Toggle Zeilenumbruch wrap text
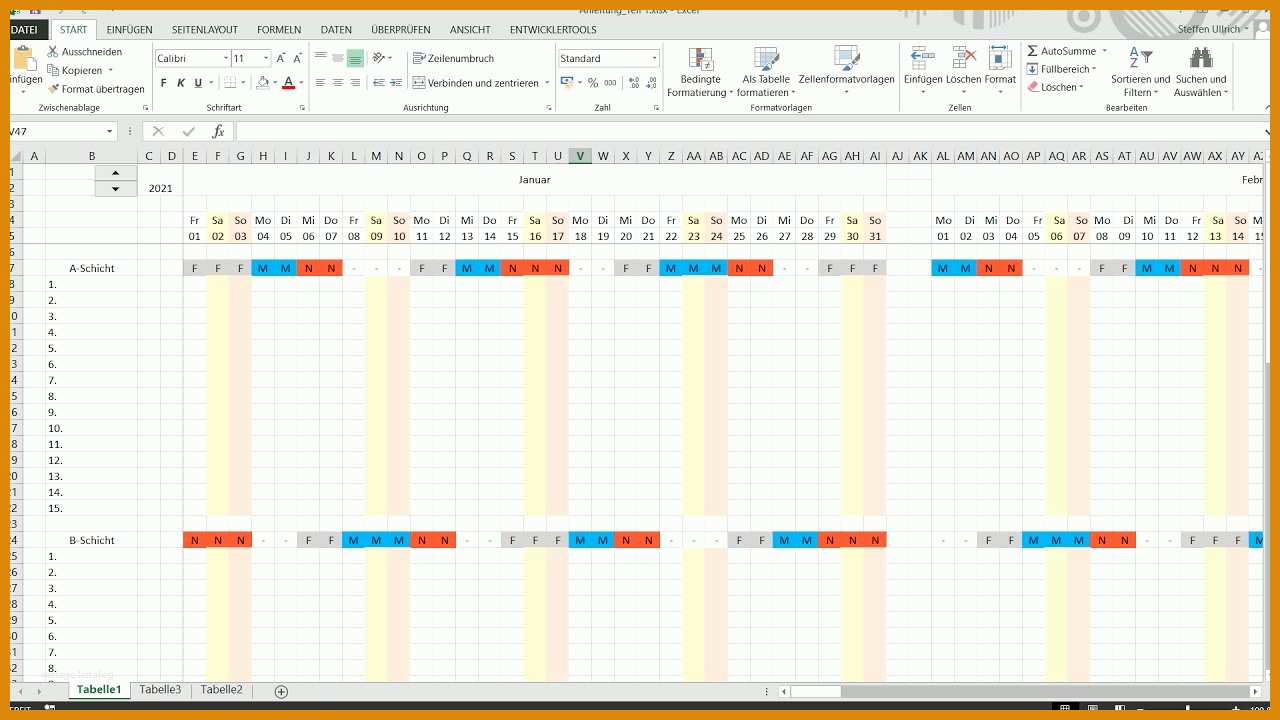 (453, 58)
